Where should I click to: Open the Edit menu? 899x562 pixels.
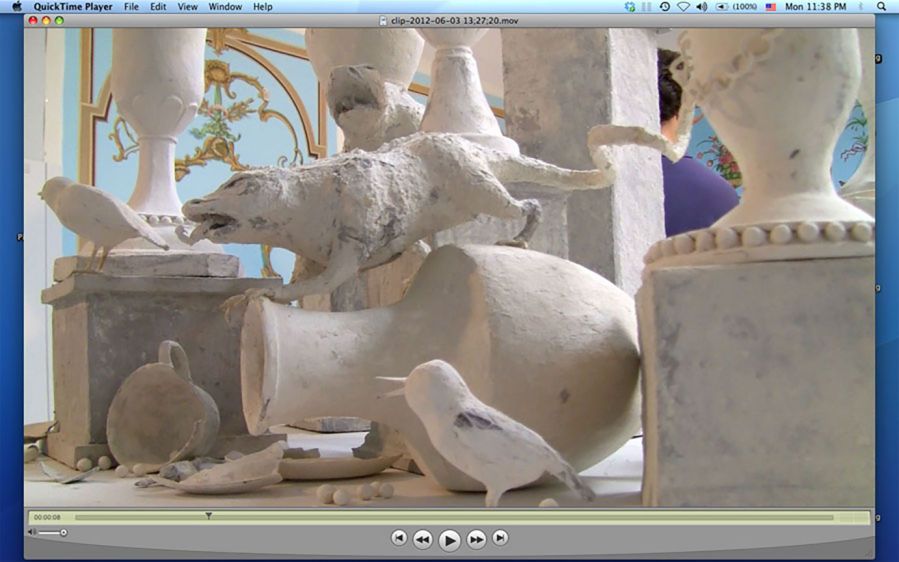point(158,7)
